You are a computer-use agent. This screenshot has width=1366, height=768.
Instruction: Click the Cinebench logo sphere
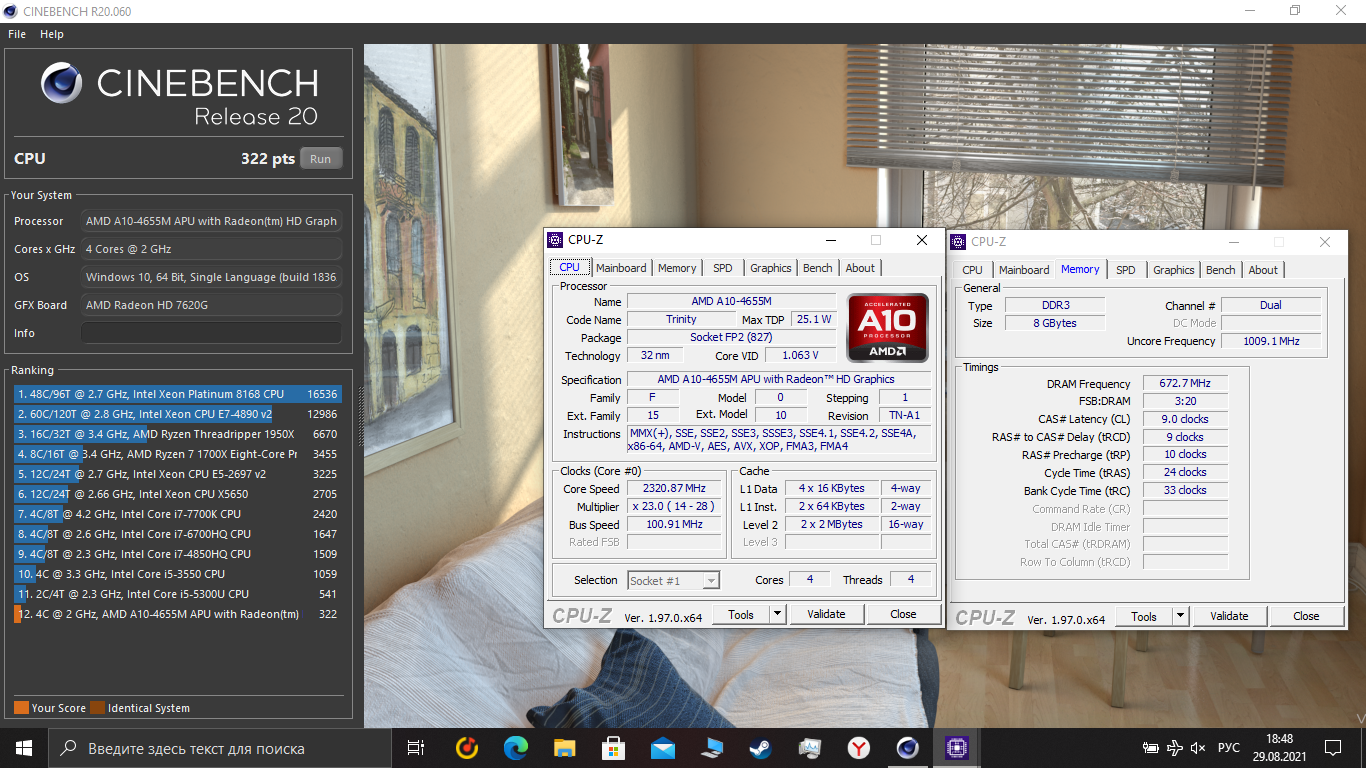(61, 84)
